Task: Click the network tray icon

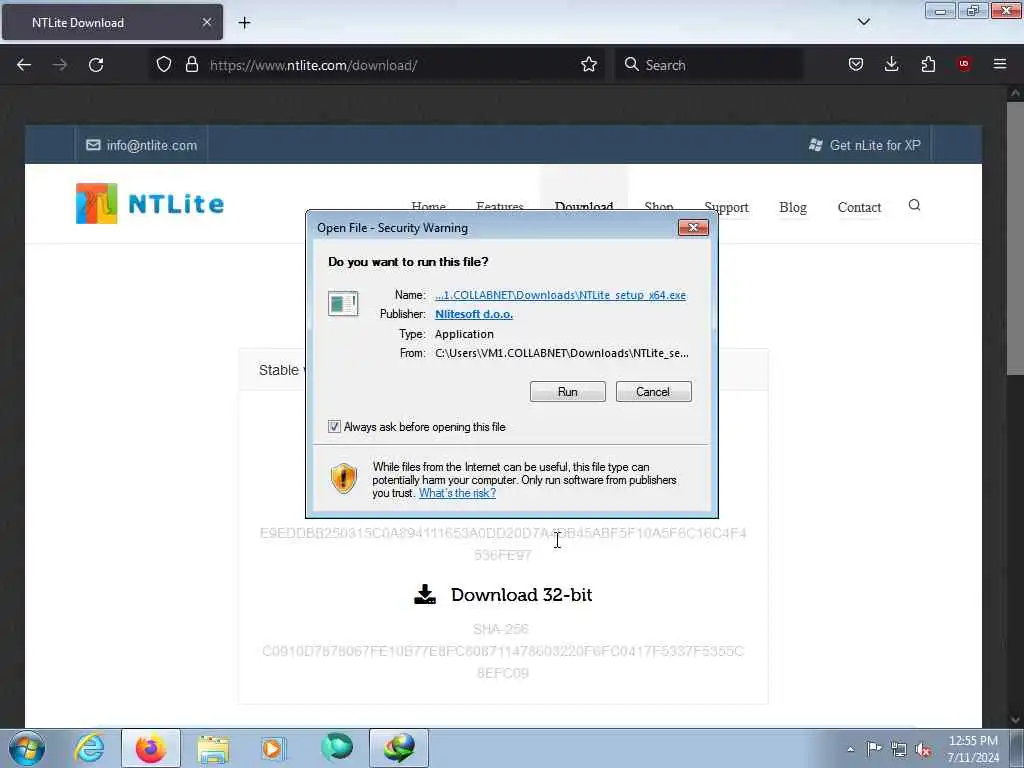Action: point(899,749)
